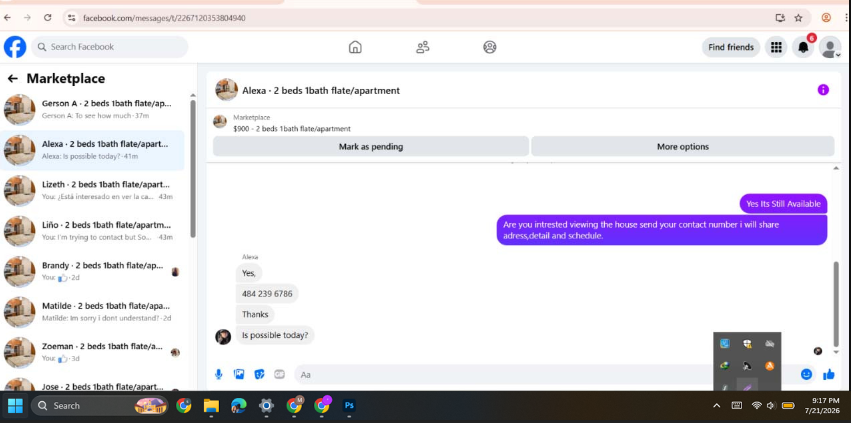
Task: Click the Windows Start button
Action: pos(15,406)
